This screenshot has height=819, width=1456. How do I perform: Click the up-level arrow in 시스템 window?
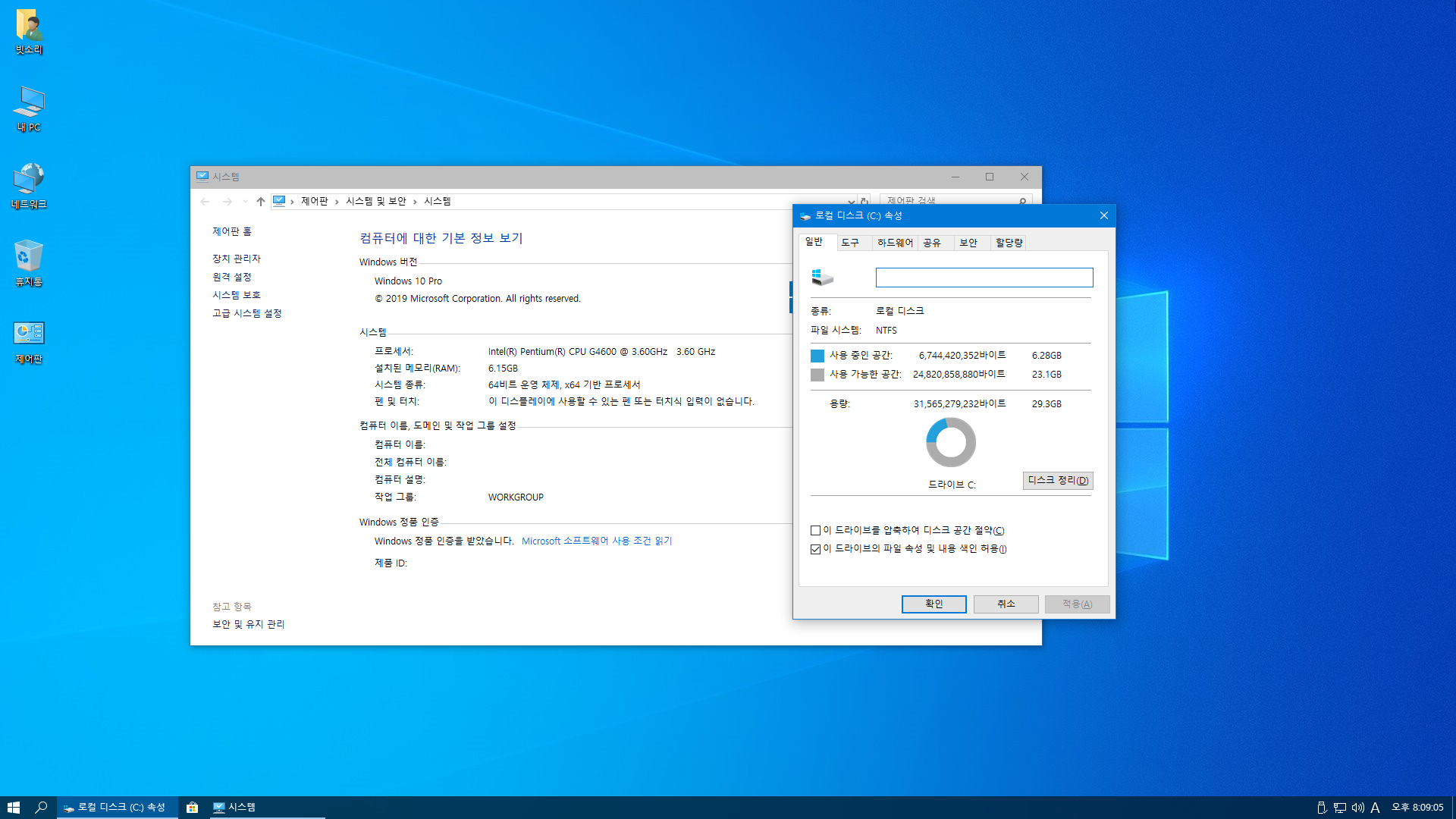click(260, 202)
